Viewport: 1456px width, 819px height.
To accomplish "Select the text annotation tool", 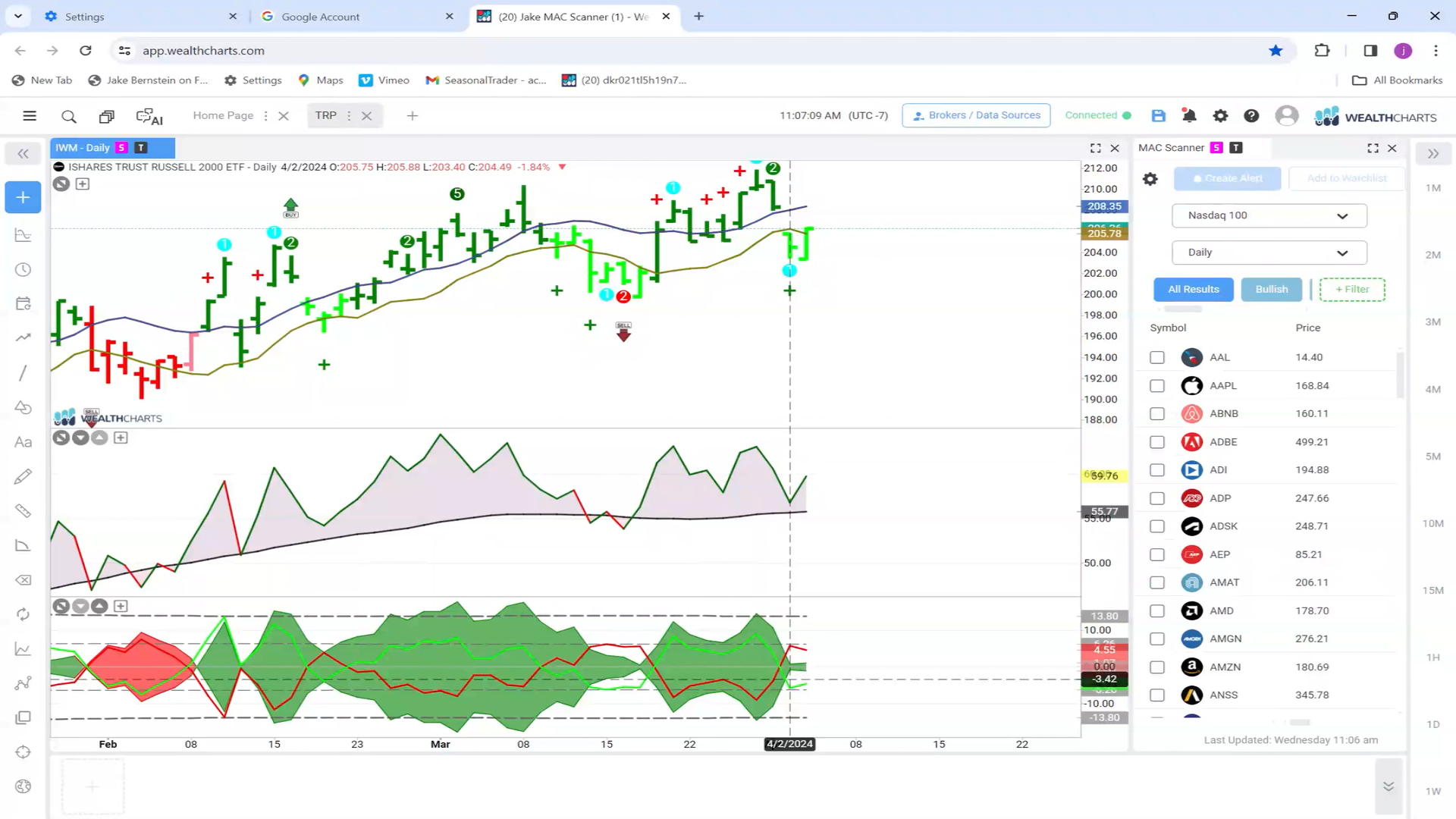I will point(23,442).
